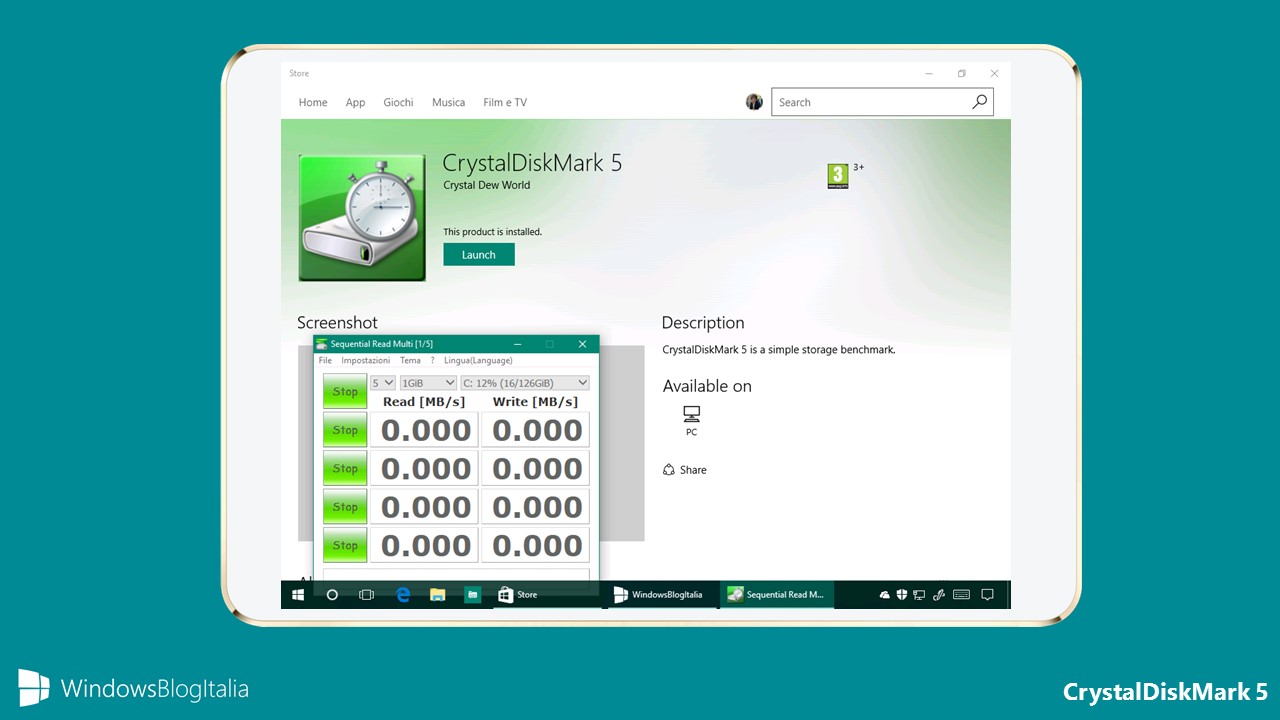This screenshot has width=1280, height=720.
Task: Click the 'CrystalDiskMark 5' store page title
Action: point(532,163)
